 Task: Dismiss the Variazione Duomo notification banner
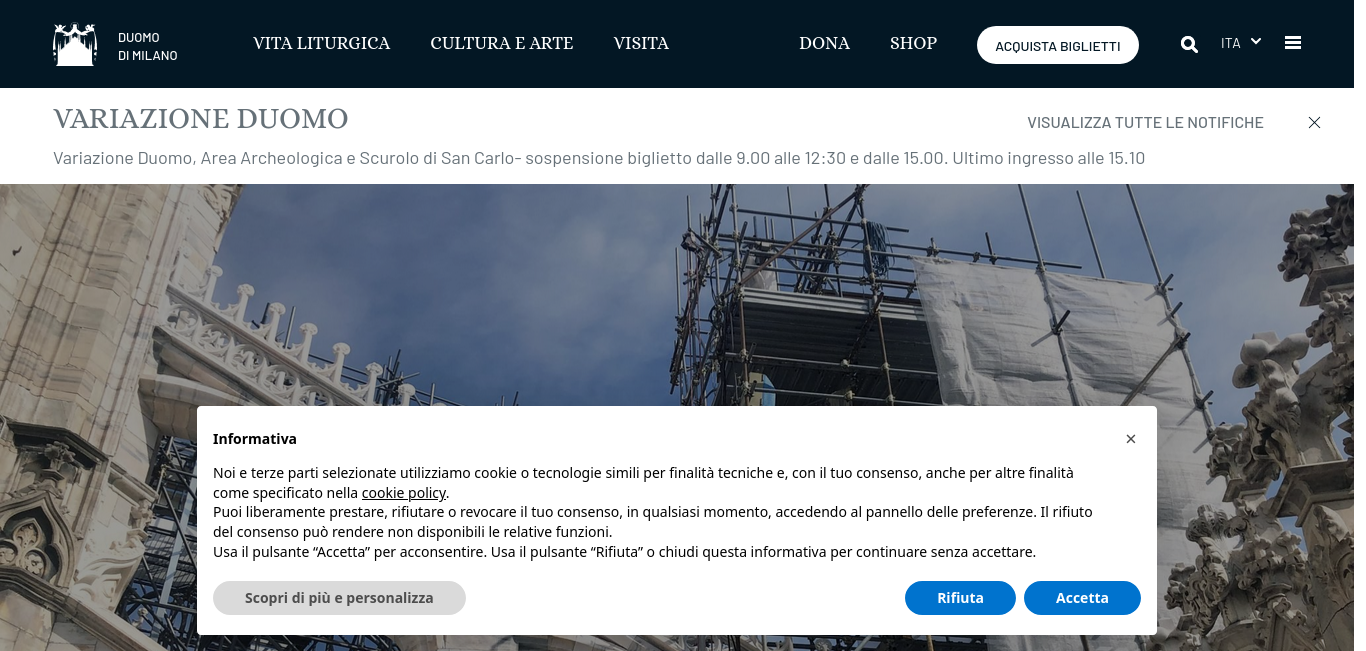(x=1314, y=122)
